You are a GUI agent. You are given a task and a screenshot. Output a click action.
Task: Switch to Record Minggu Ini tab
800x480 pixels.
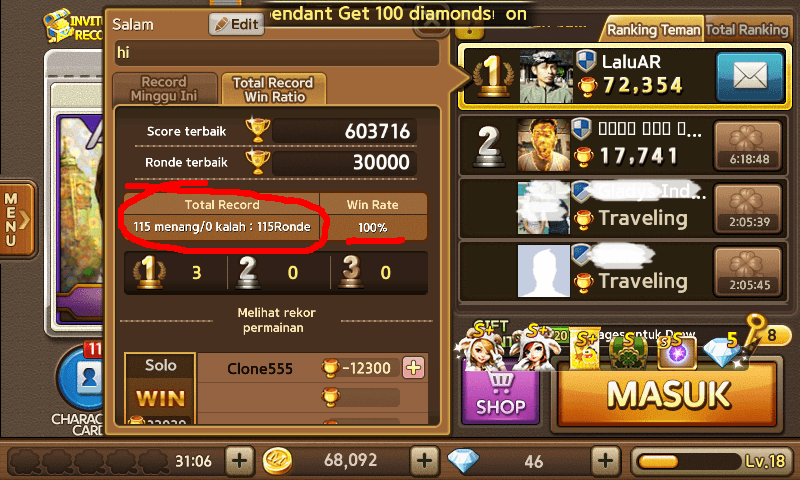[164, 89]
